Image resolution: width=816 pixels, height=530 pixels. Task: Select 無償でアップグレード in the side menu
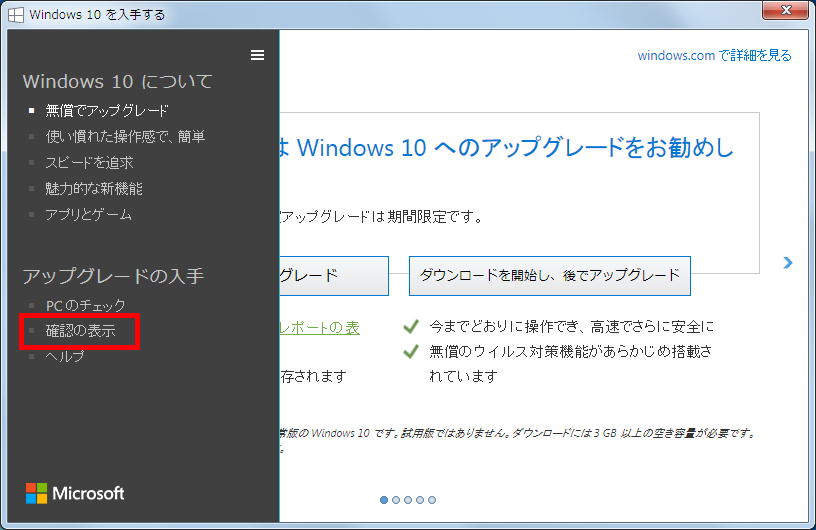pyautogui.click(x=107, y=110)
